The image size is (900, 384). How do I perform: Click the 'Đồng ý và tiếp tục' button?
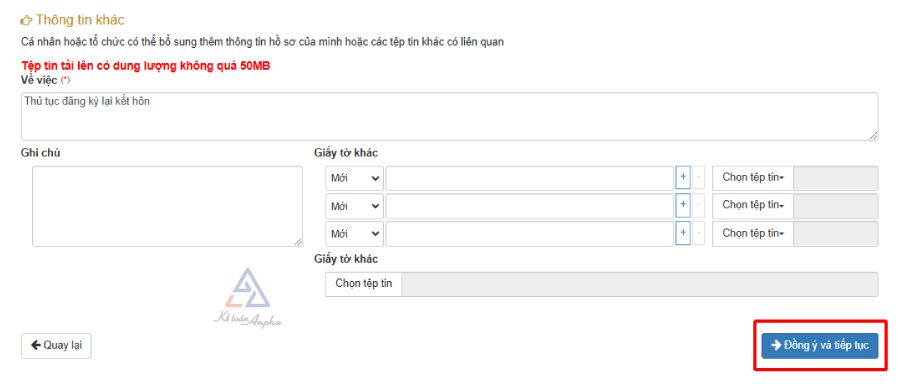pos(820,346)
